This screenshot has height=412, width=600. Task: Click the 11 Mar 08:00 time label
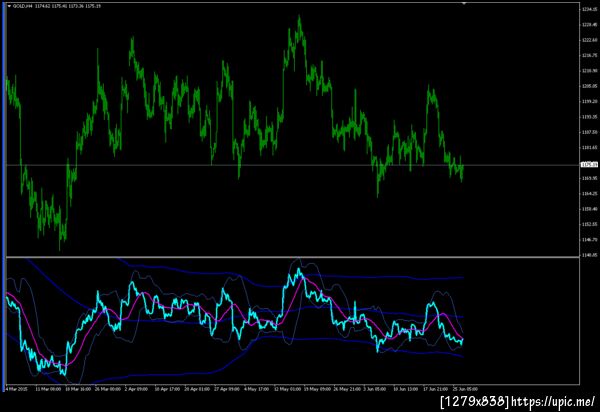pyautogui.click(x=48, y=389)
